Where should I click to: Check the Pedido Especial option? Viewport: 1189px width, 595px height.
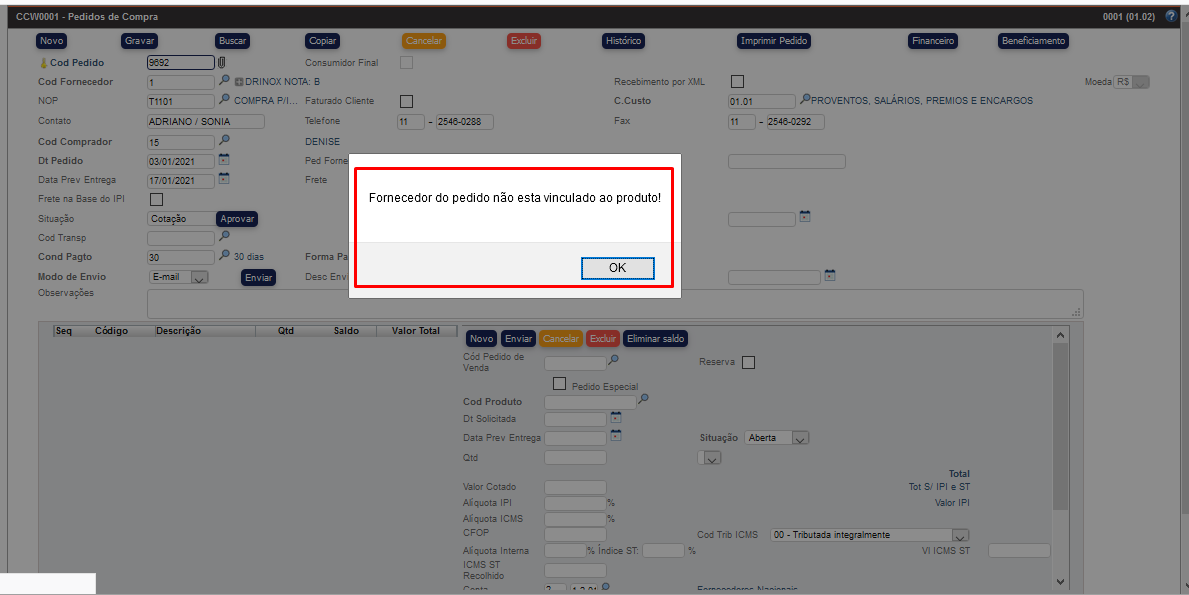[x=560, y=383]
